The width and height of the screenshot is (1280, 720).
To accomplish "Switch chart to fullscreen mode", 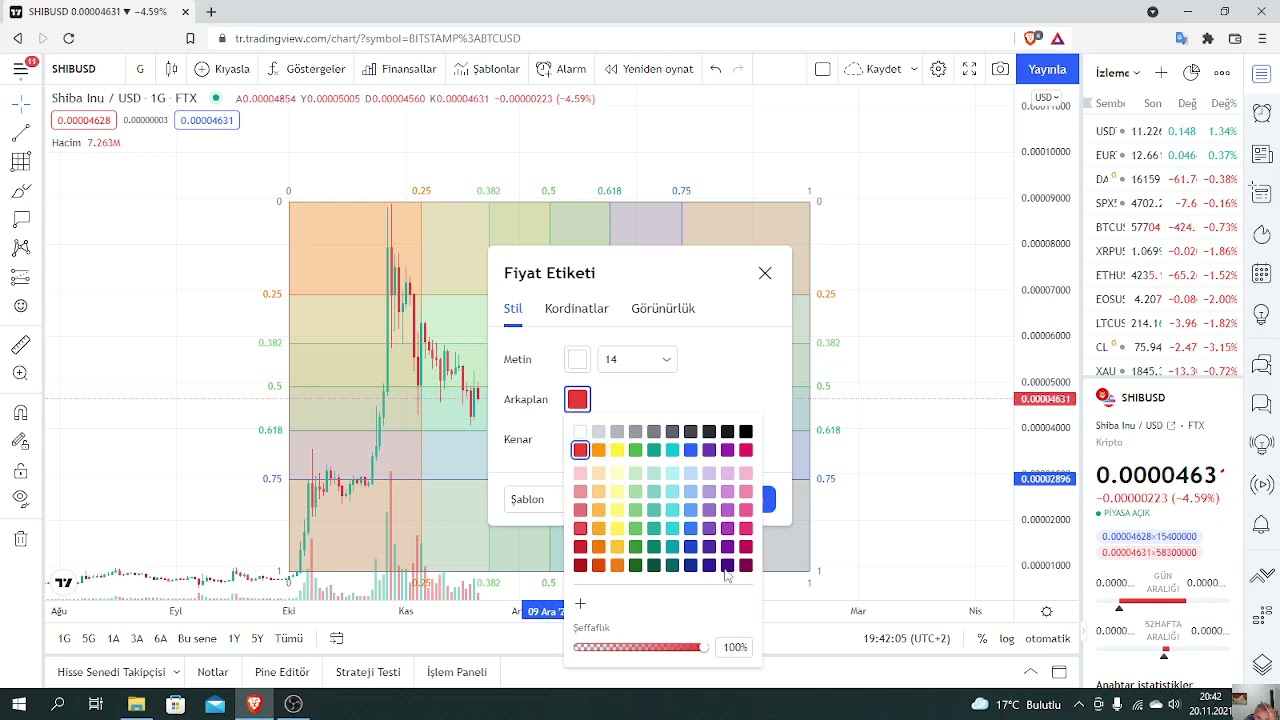I will [969, 69].
